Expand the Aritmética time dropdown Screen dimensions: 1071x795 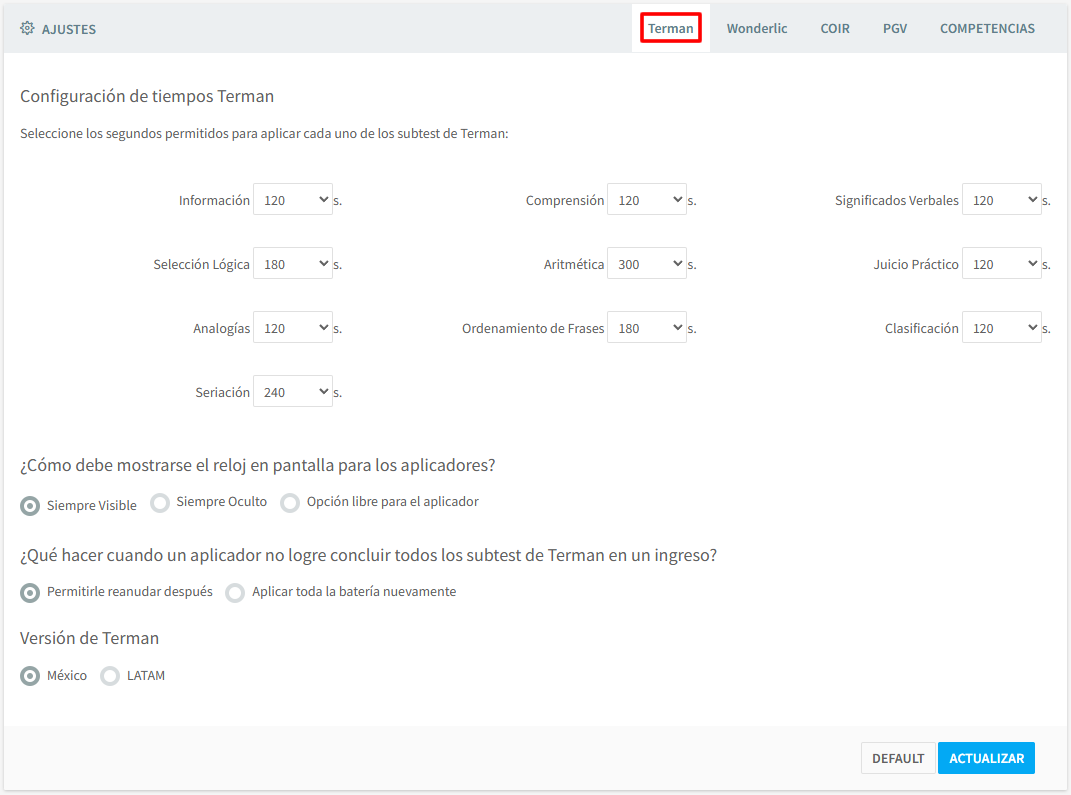click(x=646, y=264)
